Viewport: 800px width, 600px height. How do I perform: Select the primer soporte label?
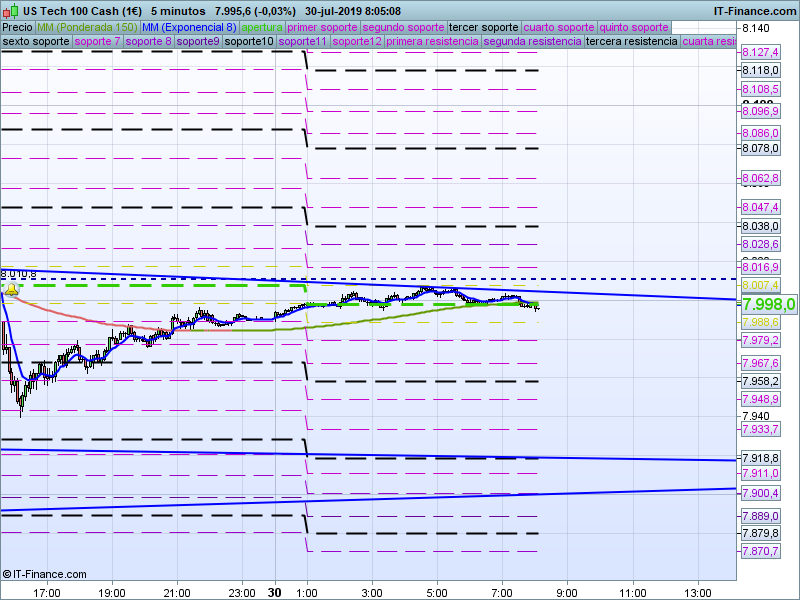[322, 27]
